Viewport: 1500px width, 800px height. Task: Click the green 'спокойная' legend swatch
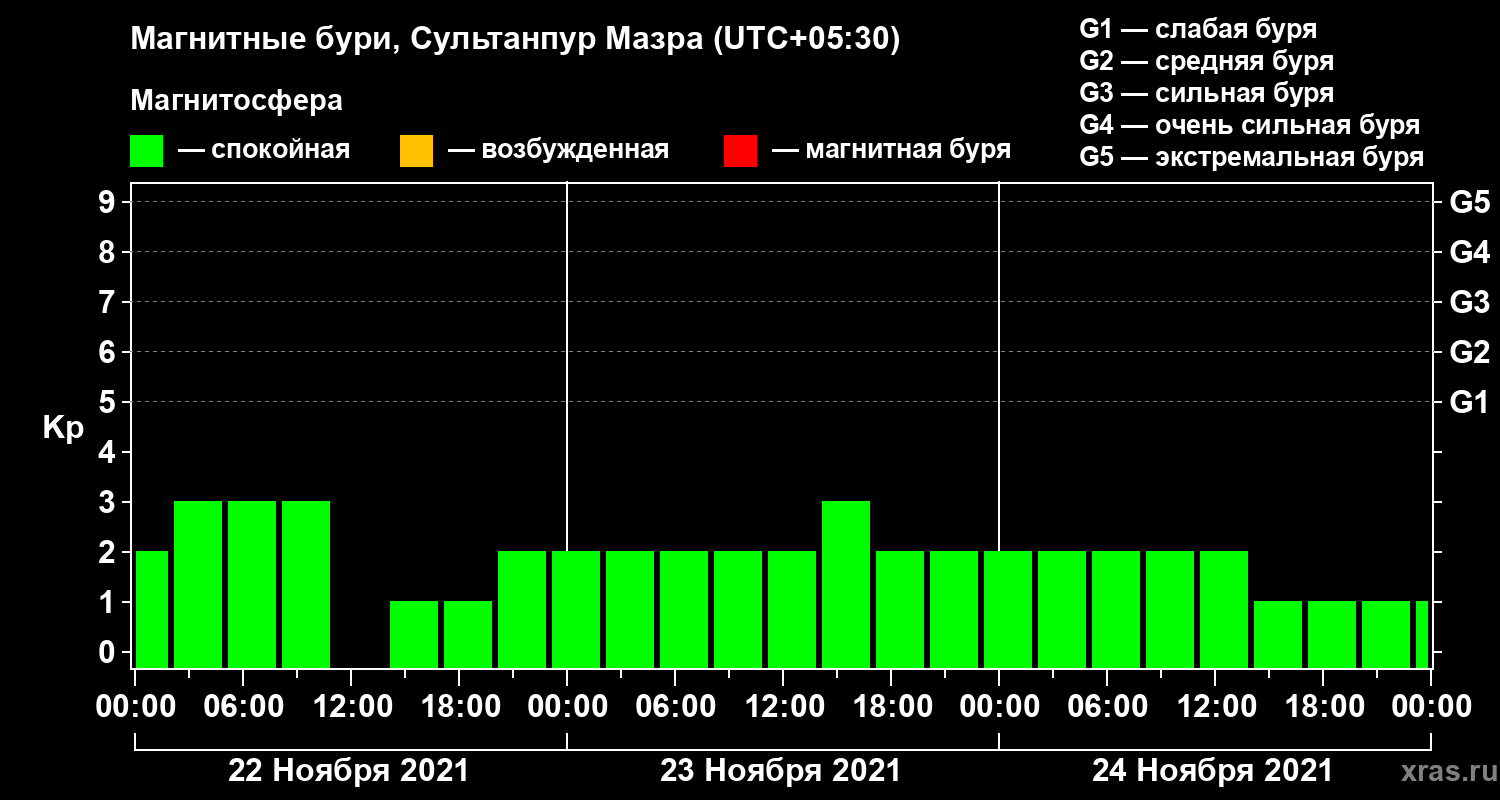point(147,151)
